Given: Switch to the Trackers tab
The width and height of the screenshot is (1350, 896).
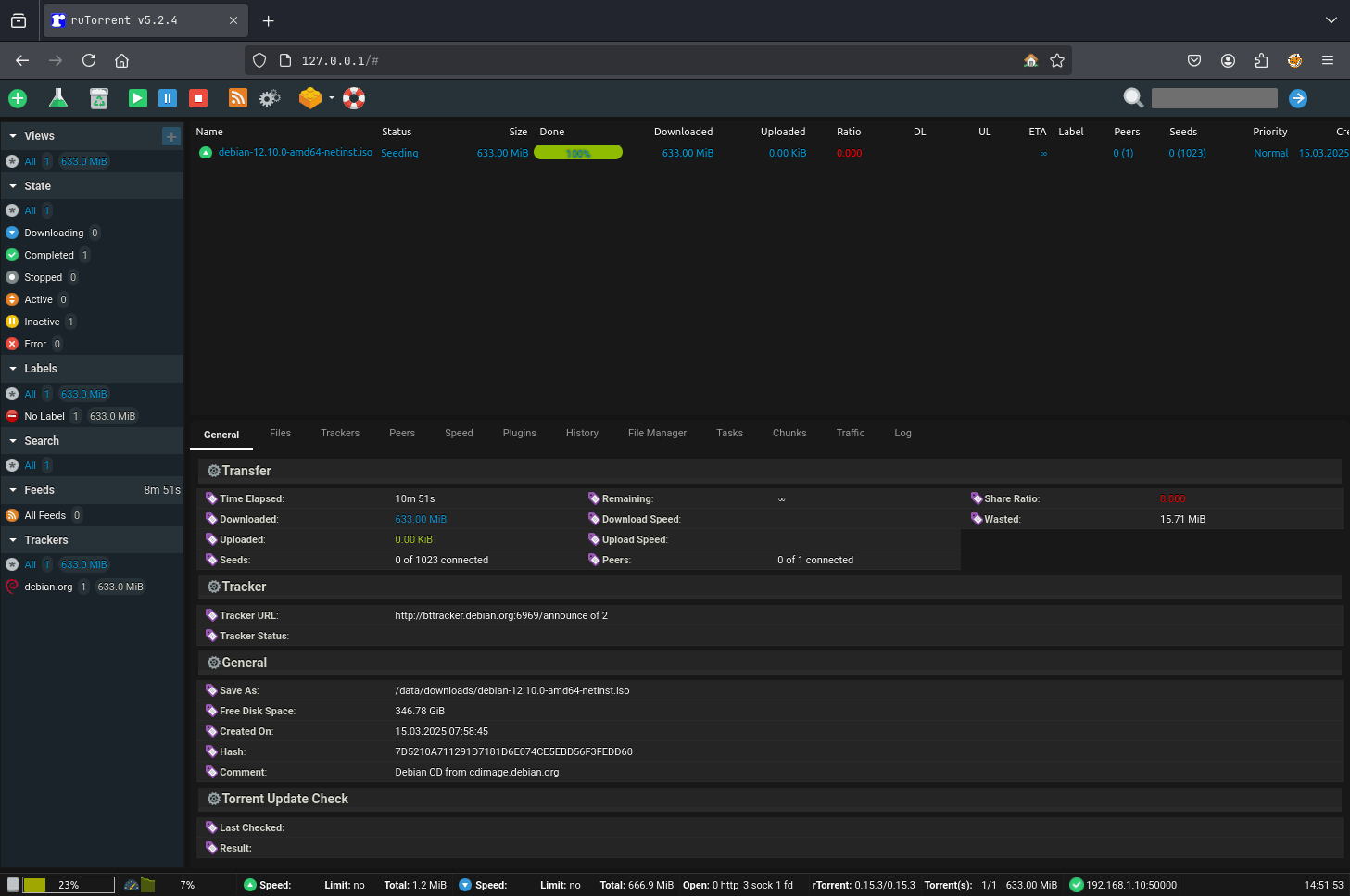Looking at the screenshot, I should click(340, 433).
